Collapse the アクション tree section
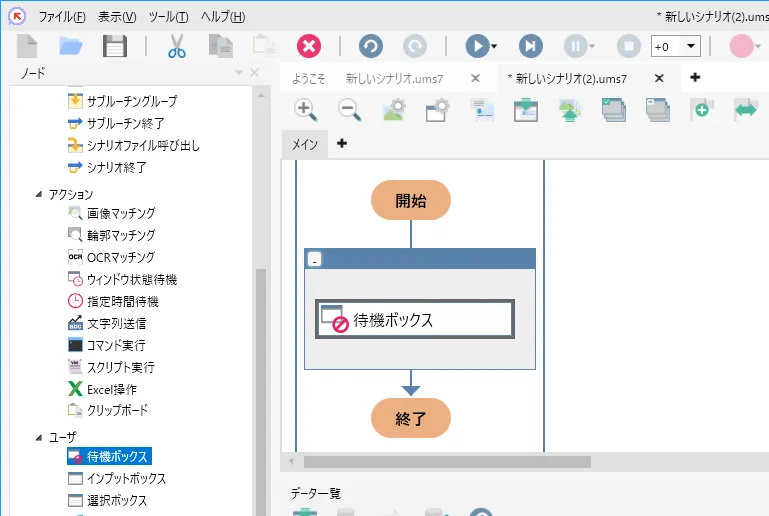 click(x=39, y=194)
